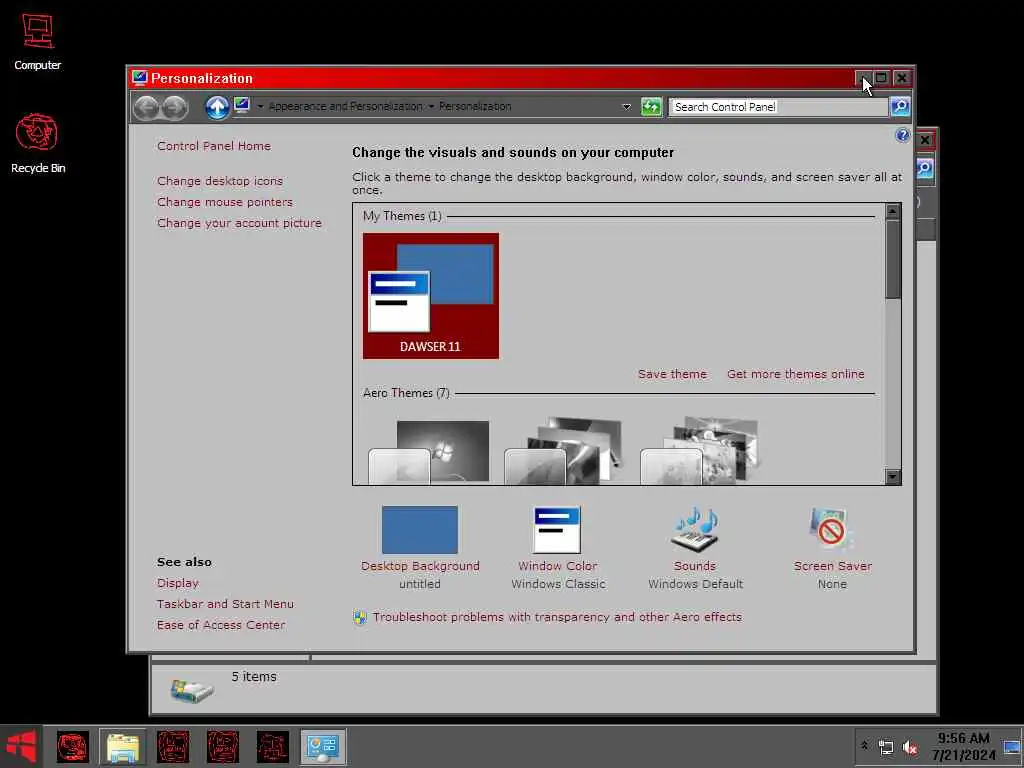Click the Personalization breadcrumb

[475, 106]
